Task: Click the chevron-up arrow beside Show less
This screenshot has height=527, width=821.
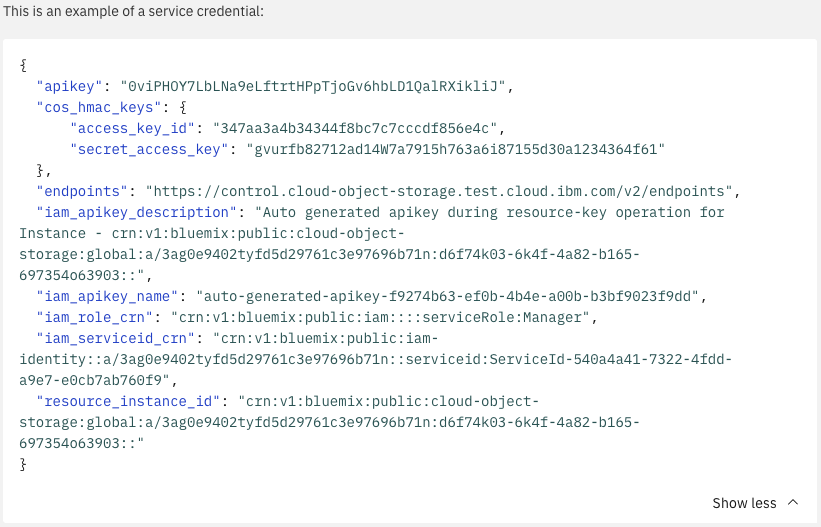Action: coord(793,503)
